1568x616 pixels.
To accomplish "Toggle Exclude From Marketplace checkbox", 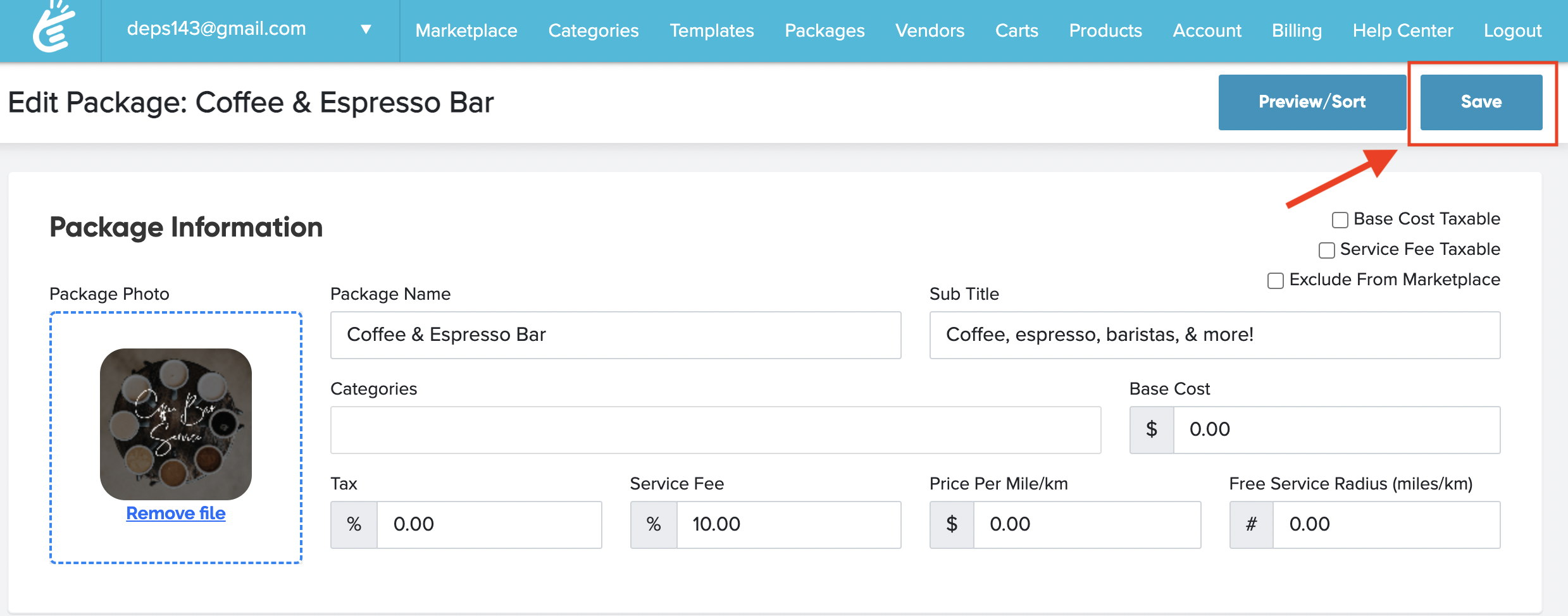I will tap(1276, 280).
